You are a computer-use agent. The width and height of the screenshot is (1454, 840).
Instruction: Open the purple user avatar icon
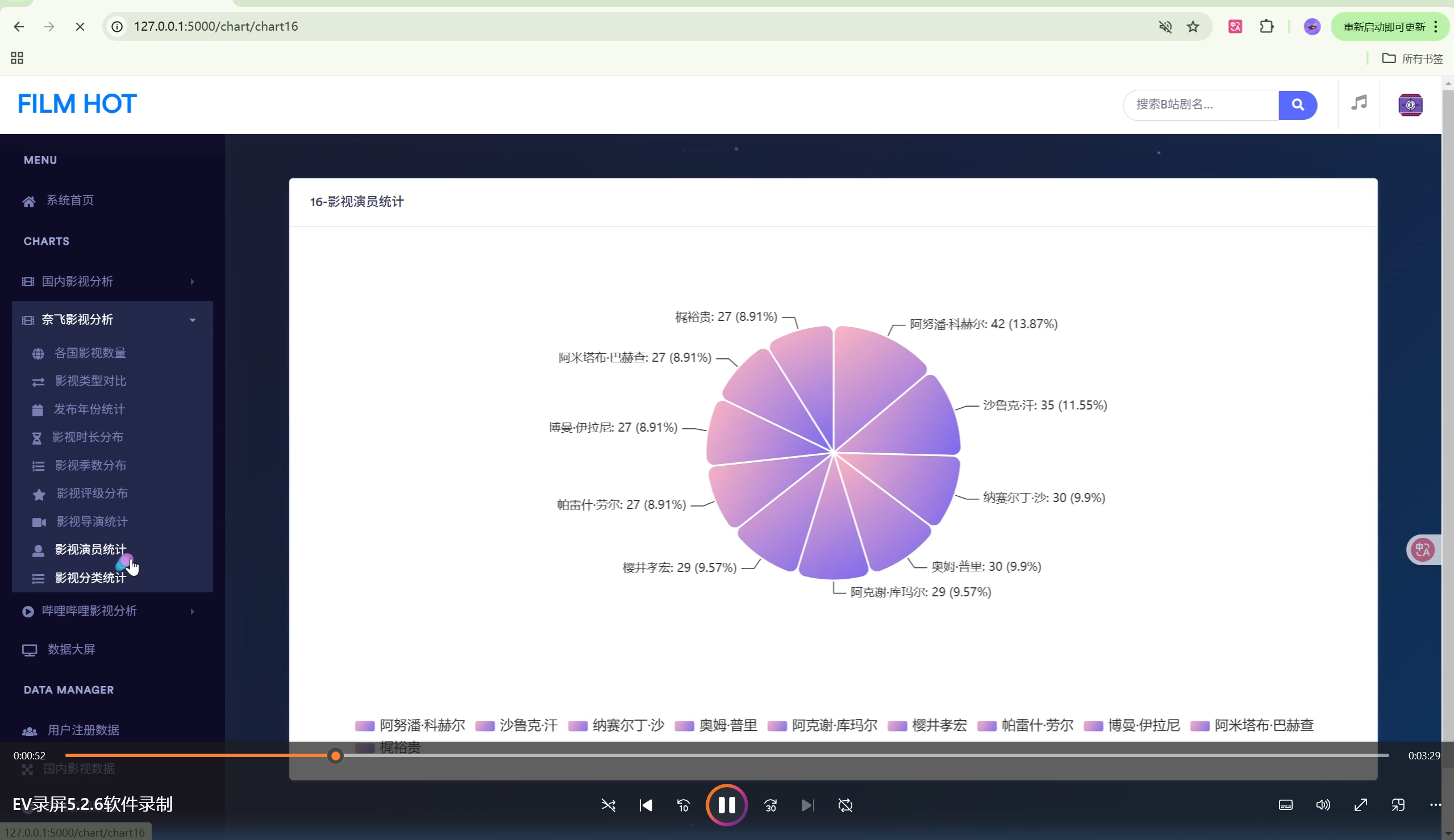pos(1410,105)
